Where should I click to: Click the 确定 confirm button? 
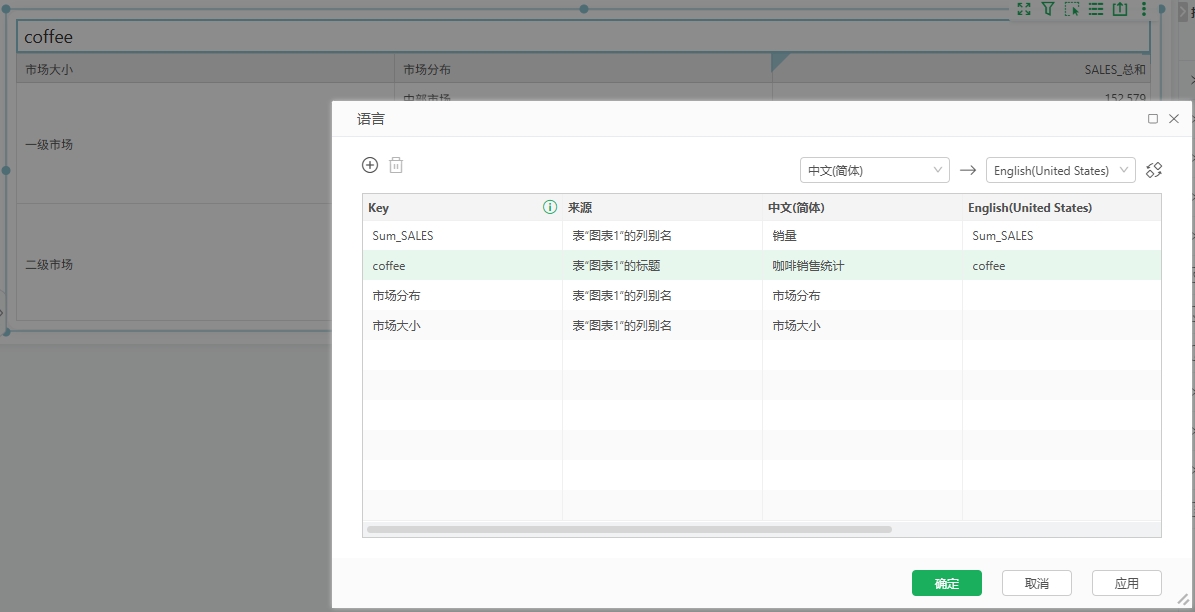point(946,583)
